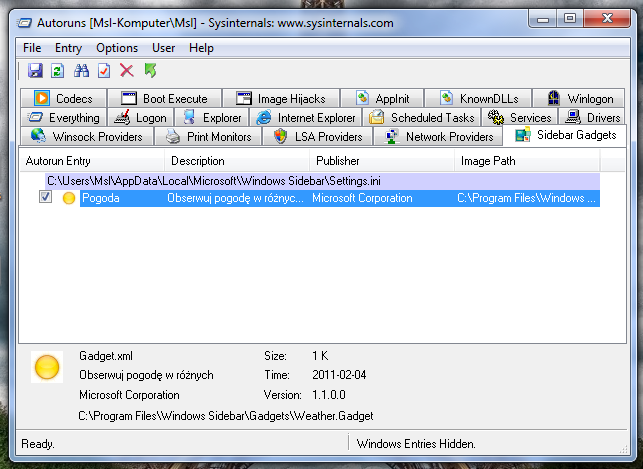
Task: Click the Find binoculars icon
Action: 81,71
